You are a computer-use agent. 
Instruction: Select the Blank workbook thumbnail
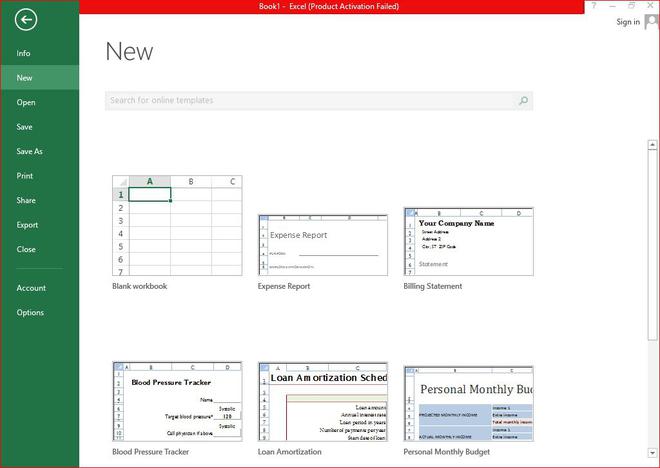click(177, 226)
